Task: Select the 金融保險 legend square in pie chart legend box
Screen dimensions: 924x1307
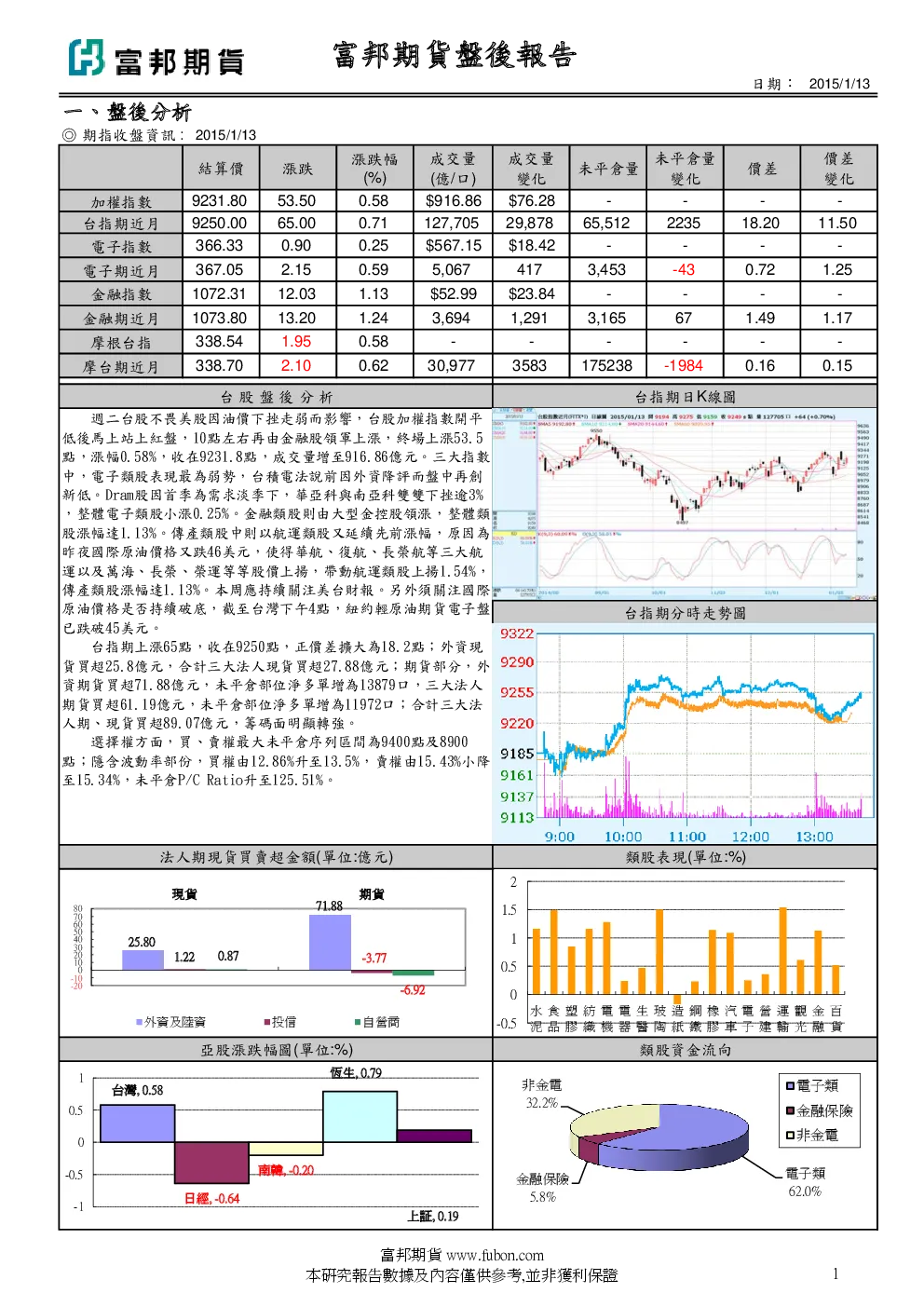Action: coord(790,1110)
